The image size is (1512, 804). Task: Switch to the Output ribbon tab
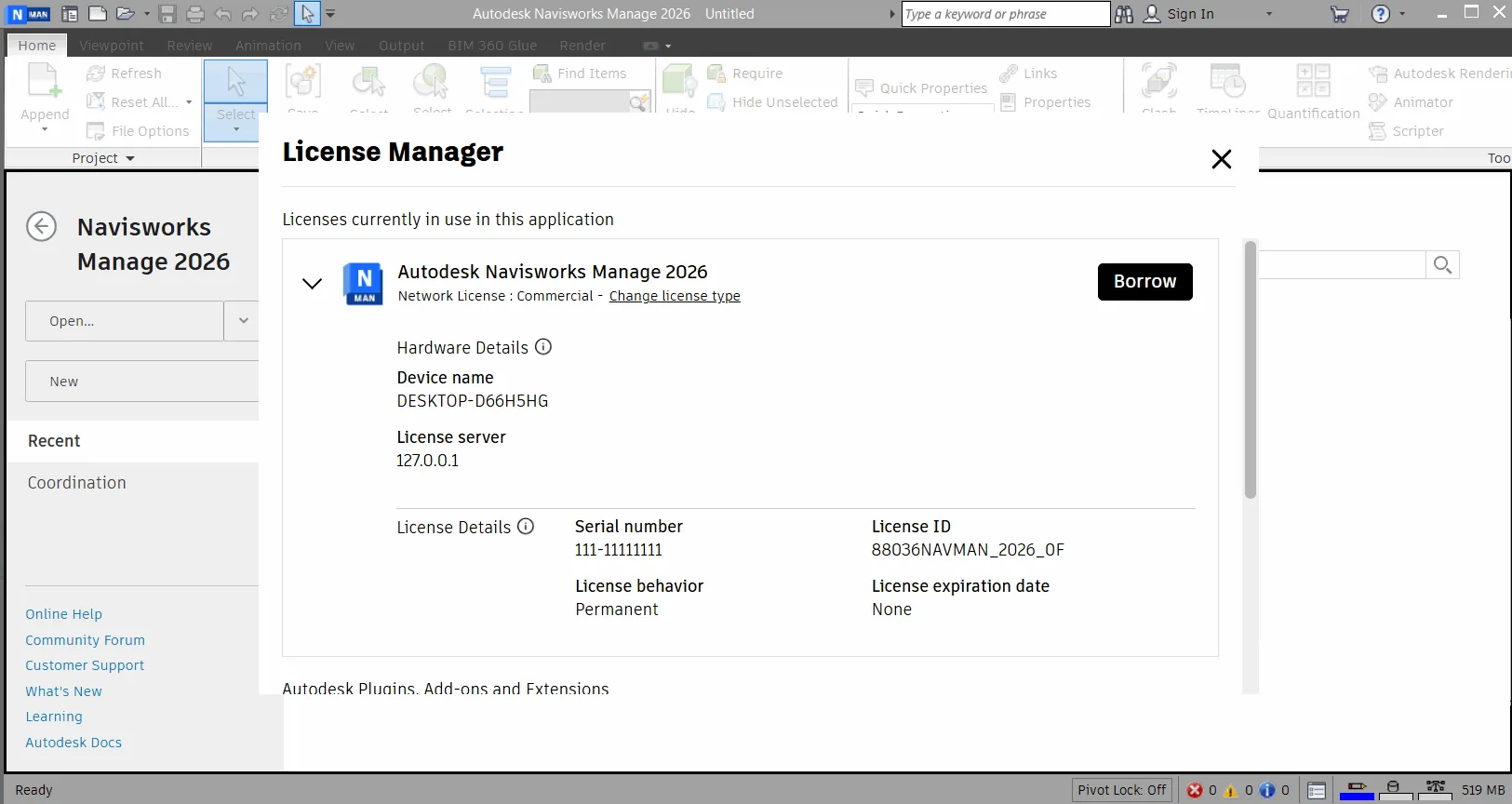(402, 46)
